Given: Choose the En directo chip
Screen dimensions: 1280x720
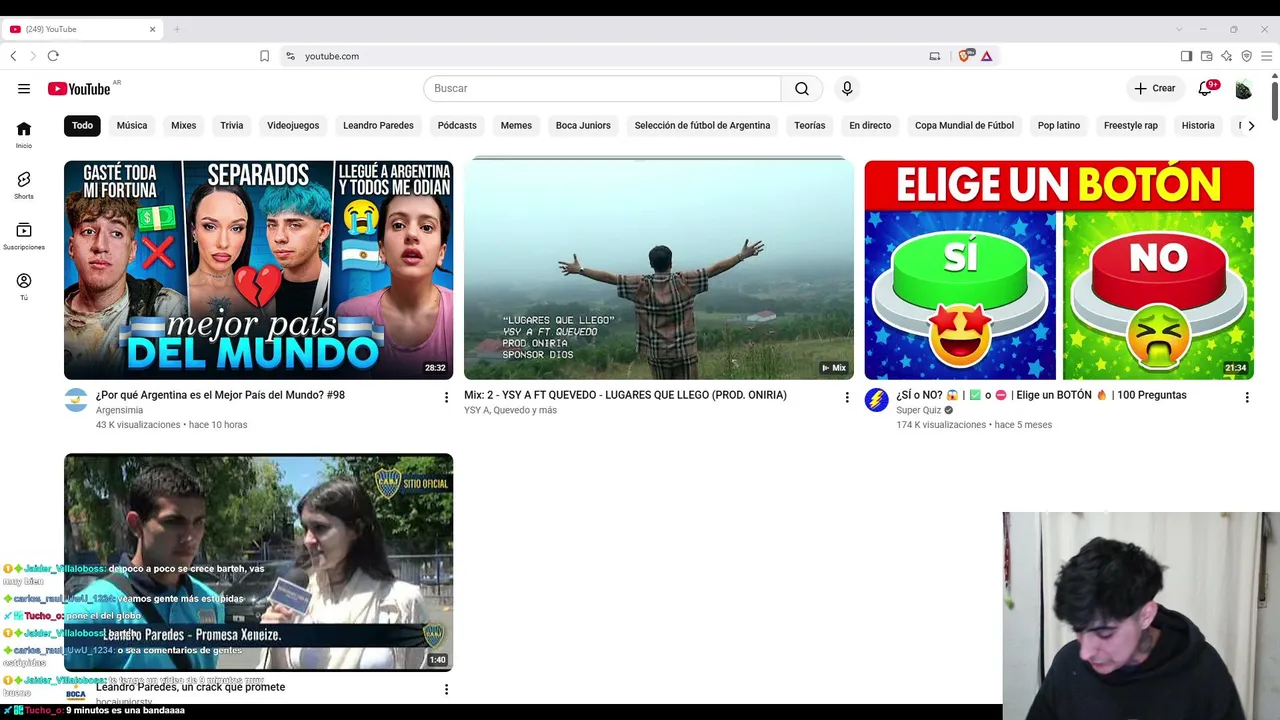Looking at the screenshot, I should click(x=870, y=126).
